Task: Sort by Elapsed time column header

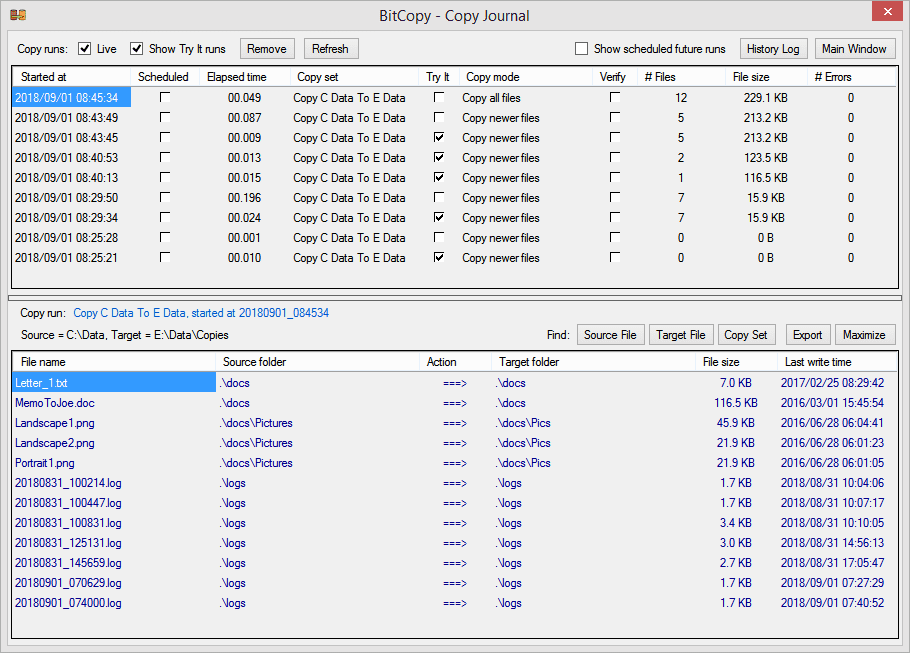Action: tap(245, 77)
